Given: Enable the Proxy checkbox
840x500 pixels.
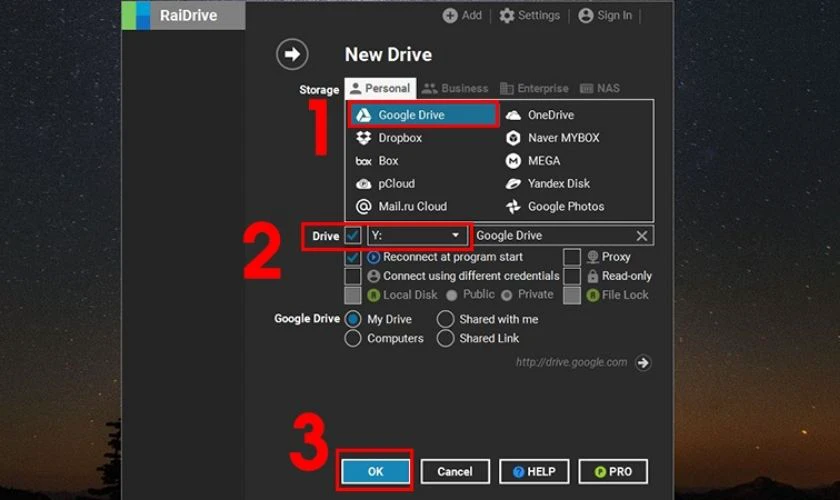Looking at the screenshot, I should coord(572,257).
